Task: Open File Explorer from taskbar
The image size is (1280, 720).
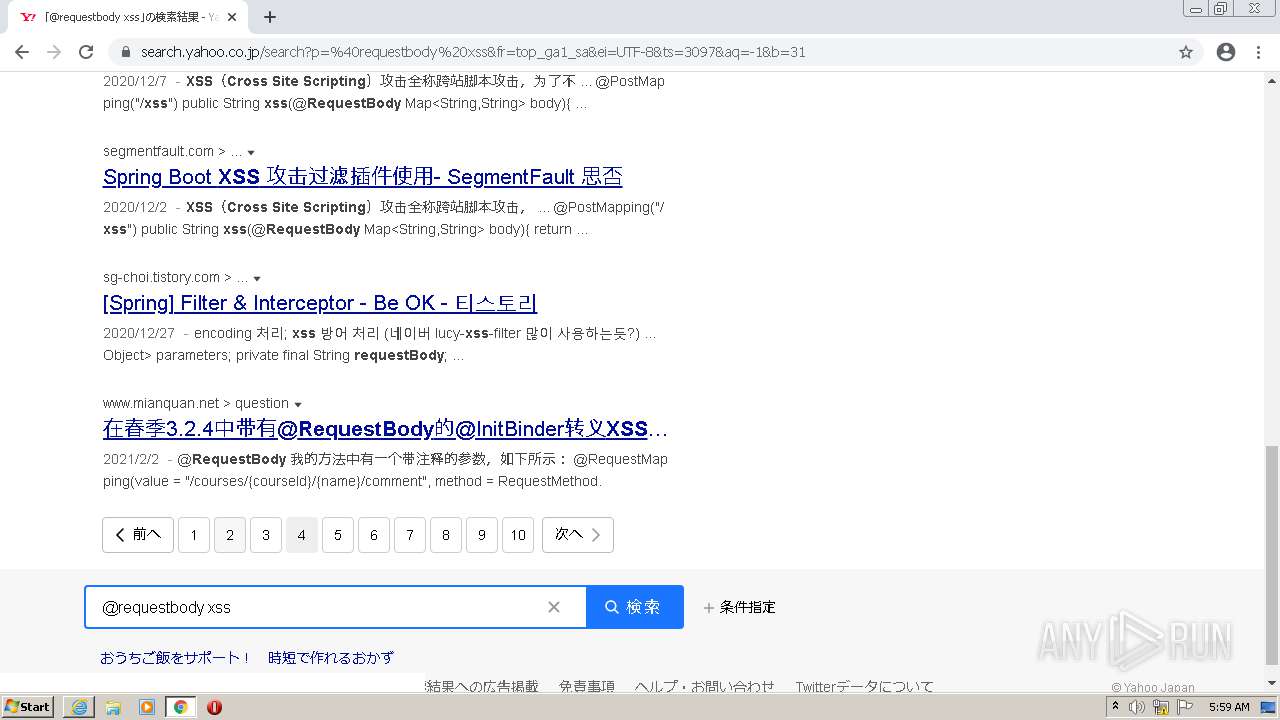Action: [113, 707]
